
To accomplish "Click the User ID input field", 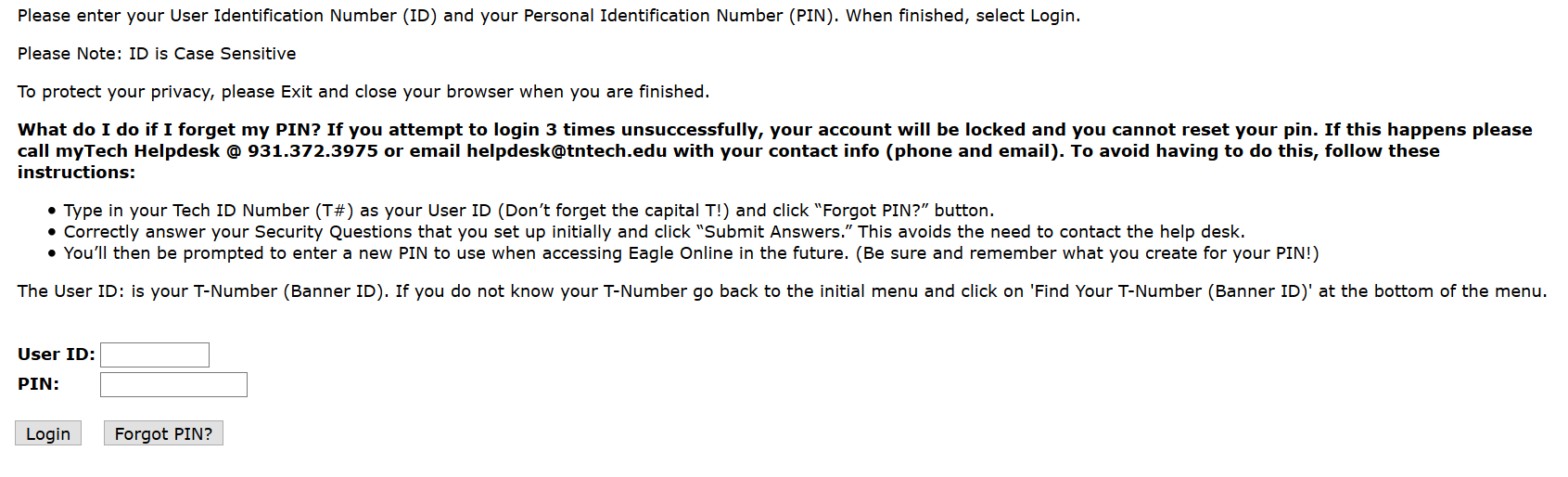I will (x=155, y=355).
